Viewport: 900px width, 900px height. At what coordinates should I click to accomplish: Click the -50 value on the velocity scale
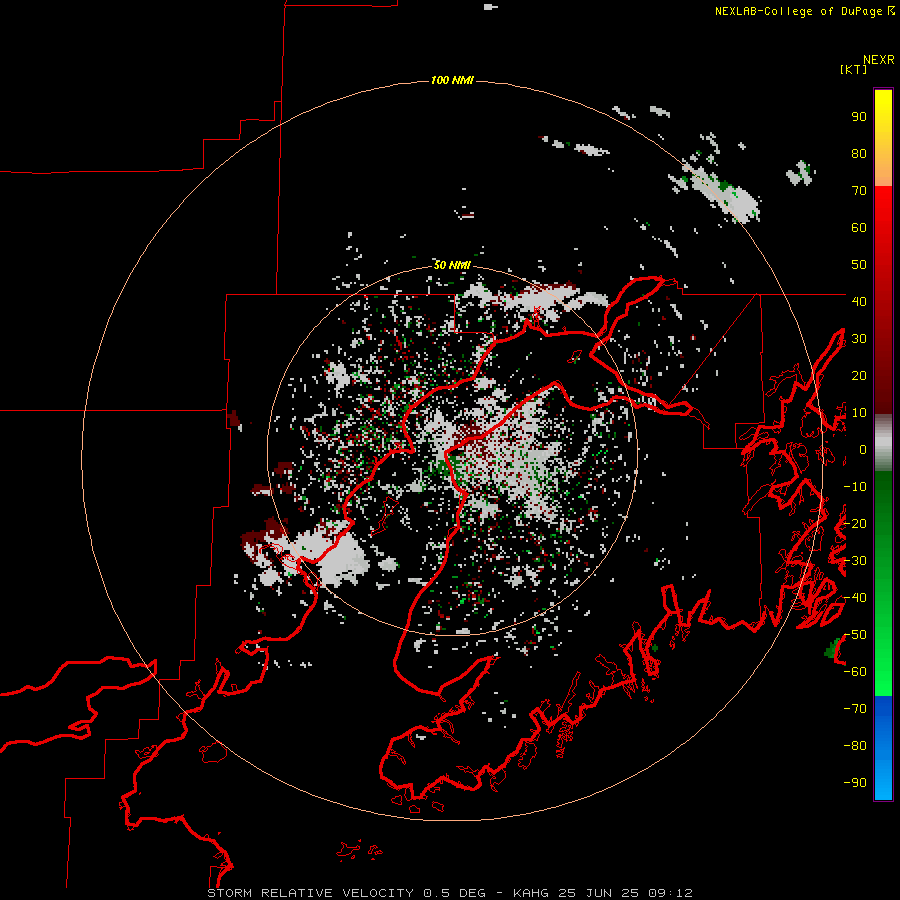tap(855, 635)
